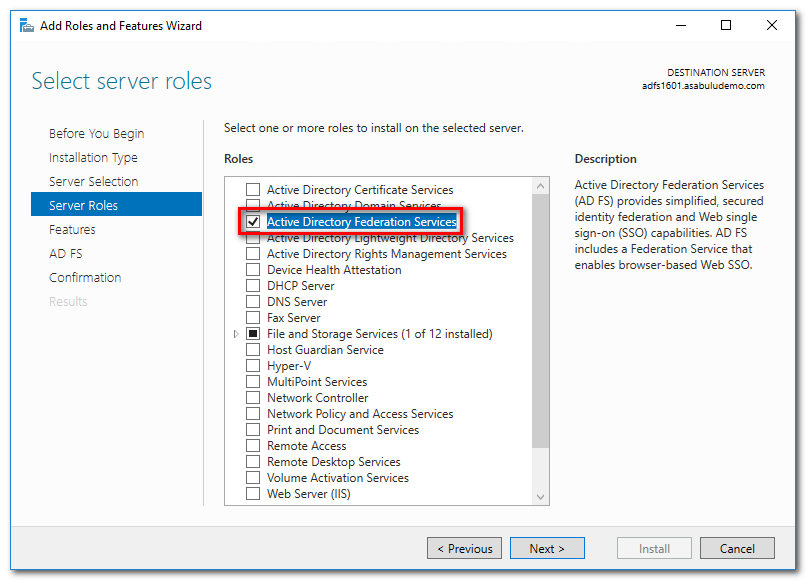The image size is (807, 581).
Task: Click the wizard icon in the title bar
Action: click(26, 25)
